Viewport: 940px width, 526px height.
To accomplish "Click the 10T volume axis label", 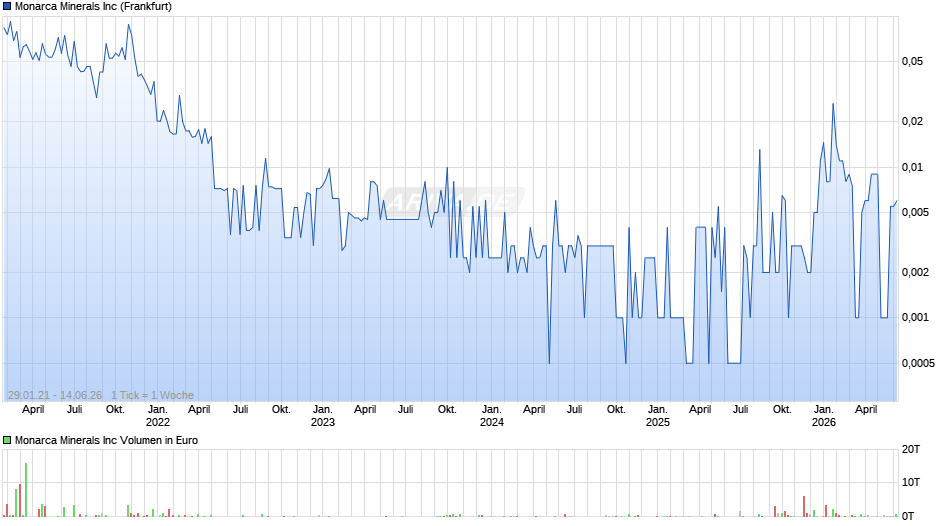I will tap(911, 482).
